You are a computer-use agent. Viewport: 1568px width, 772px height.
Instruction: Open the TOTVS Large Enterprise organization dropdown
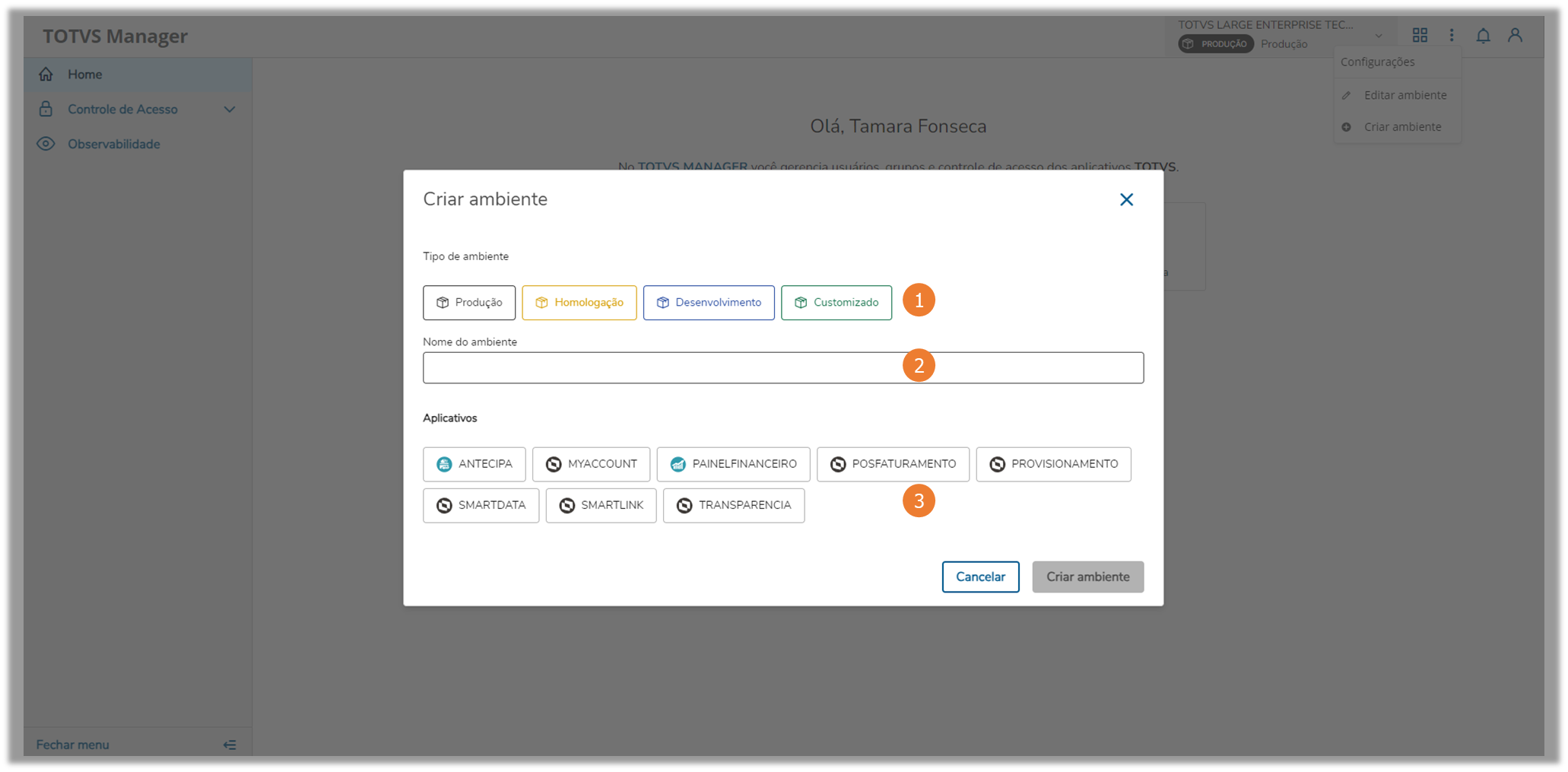tap(1378, 36)
